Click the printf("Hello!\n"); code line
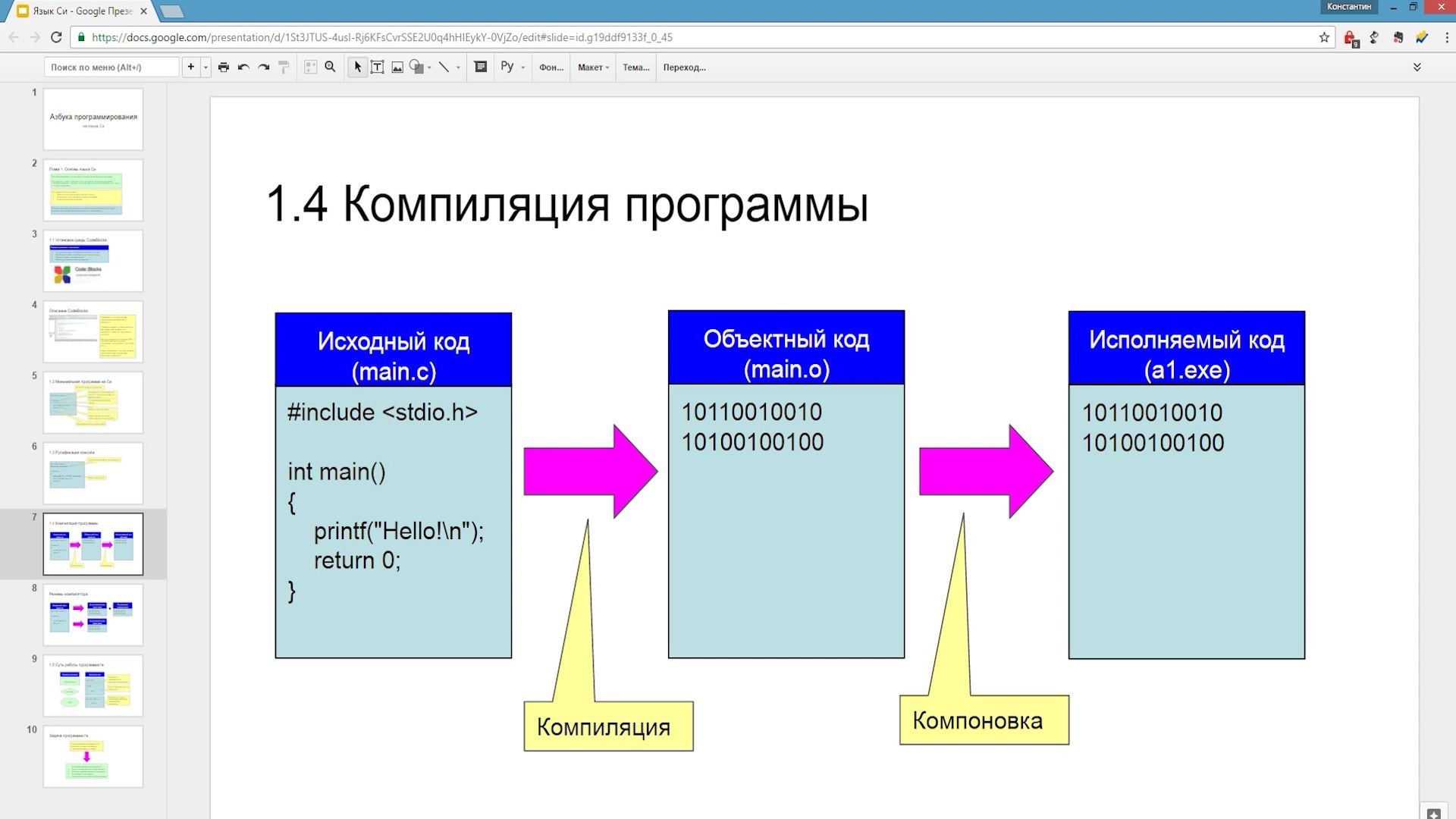The image size is (1456, 819). pos(399,531)
